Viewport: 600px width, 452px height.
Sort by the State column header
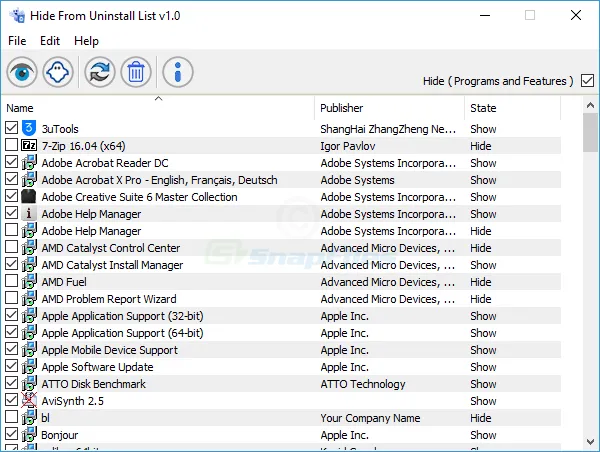click(513, 108)
